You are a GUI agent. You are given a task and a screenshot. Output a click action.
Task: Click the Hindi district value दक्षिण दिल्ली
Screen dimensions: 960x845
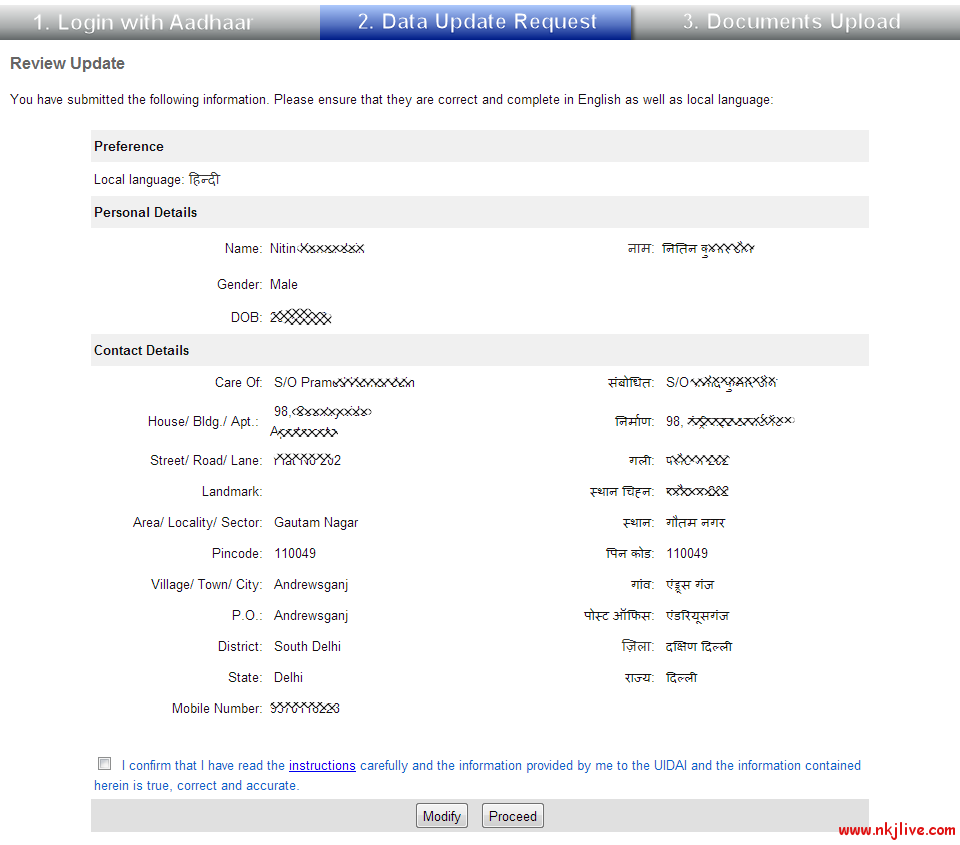699,647
